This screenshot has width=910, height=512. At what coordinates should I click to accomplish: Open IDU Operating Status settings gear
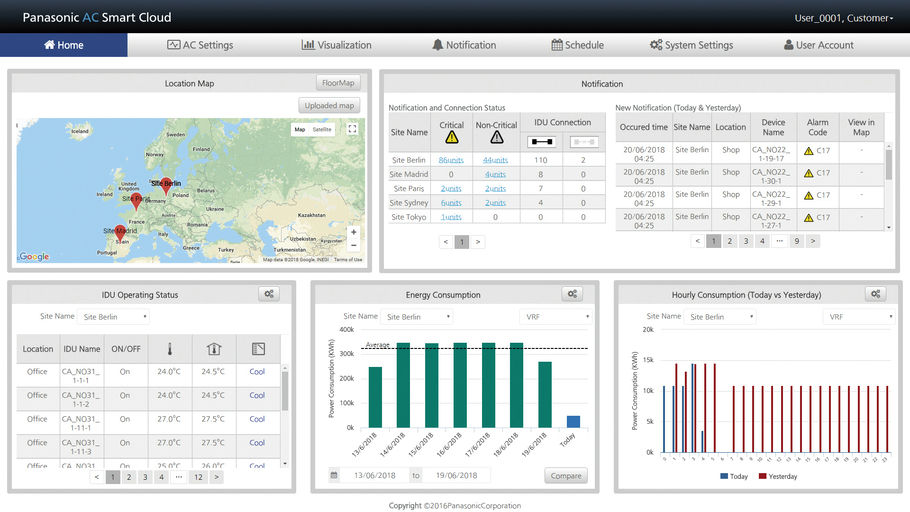pyautogui.click(x=268, y=294)
